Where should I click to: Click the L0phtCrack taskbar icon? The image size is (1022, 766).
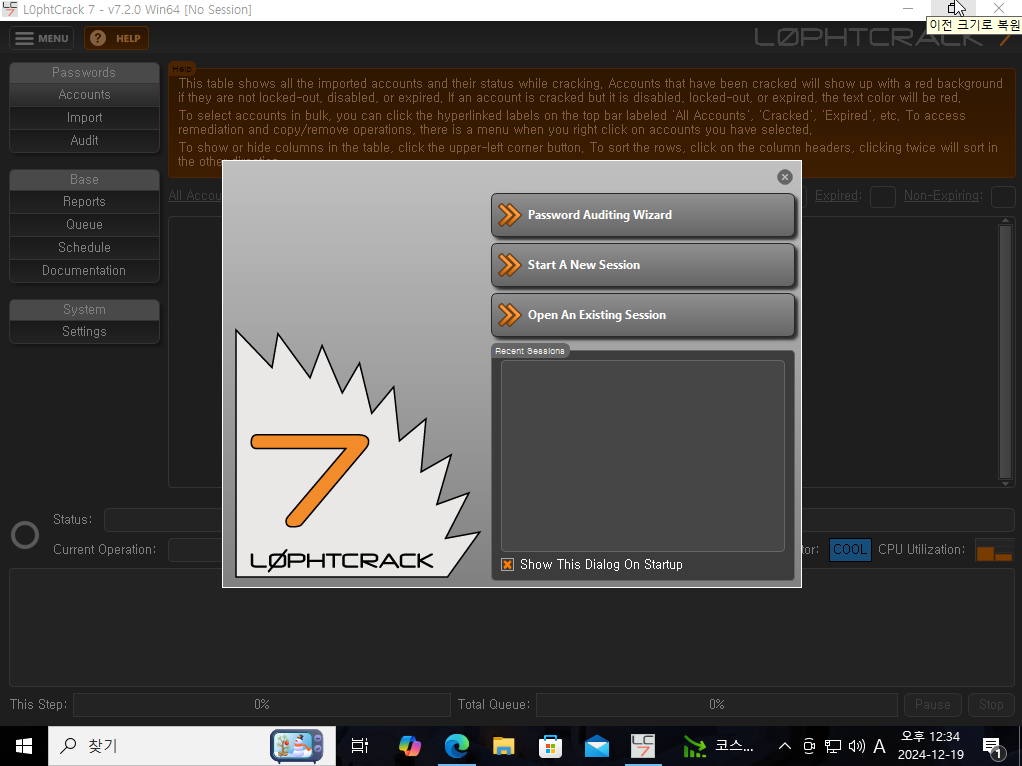643,746
